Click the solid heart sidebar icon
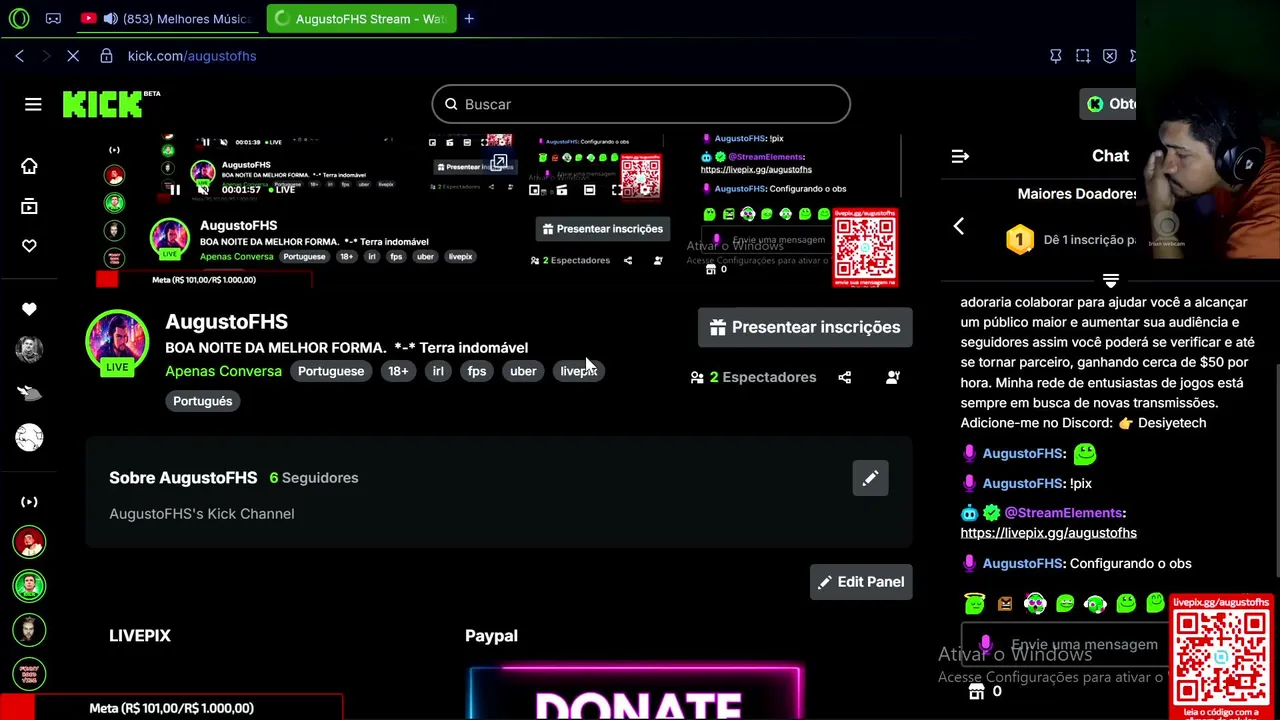1280x720 pixels. (29, 309)
